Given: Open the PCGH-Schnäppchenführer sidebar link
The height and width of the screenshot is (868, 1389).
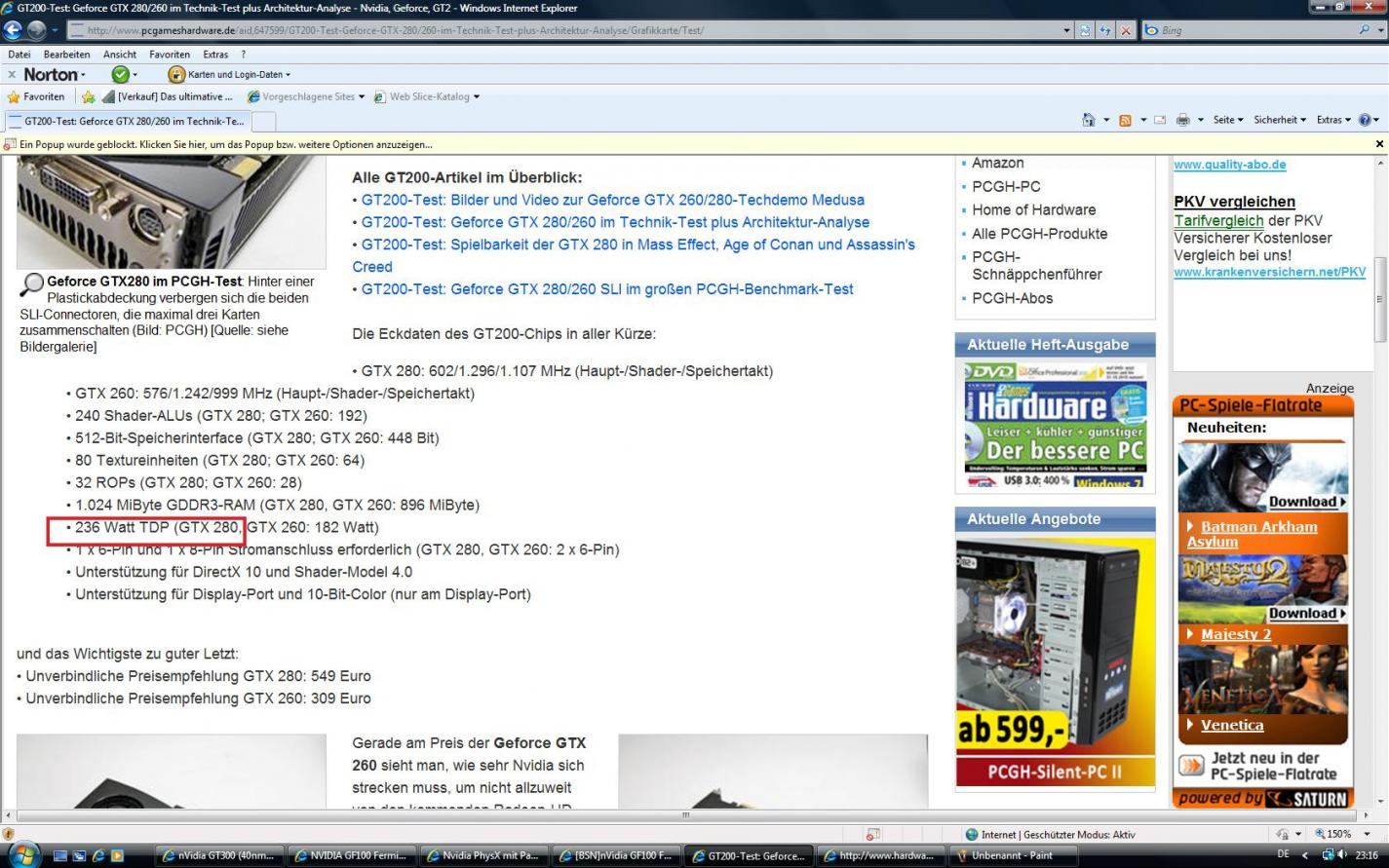Looking at the screenshot, I should click(x=1036, y=266).
